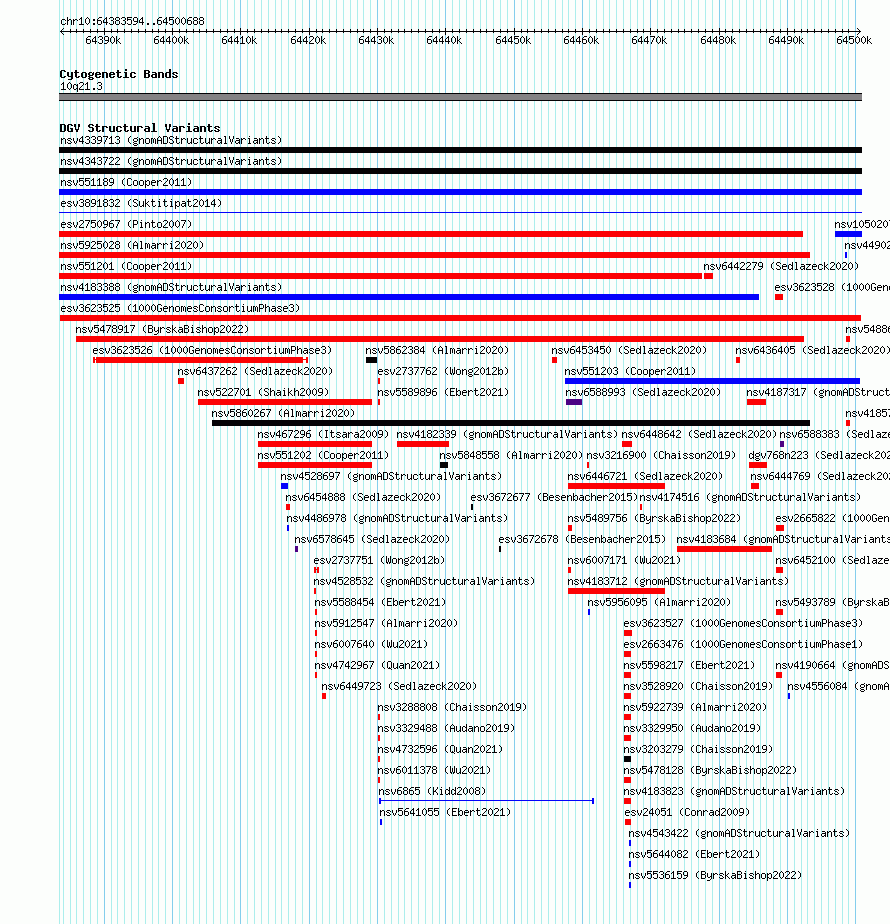Click nsv6448642 (Sedlazeck2020) label

point(699,434)
